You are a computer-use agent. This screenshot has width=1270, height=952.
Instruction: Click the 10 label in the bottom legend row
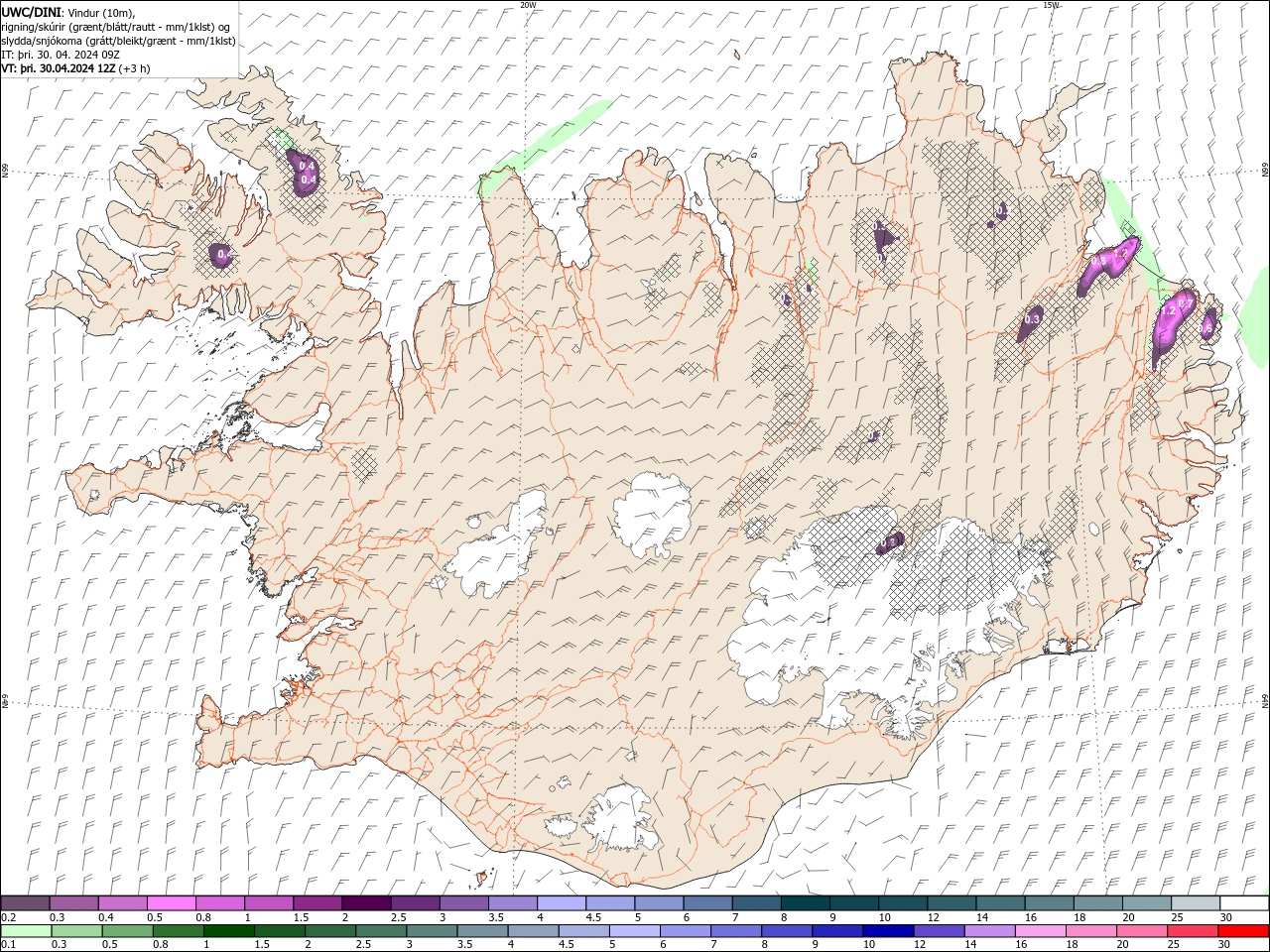point(868,945)
